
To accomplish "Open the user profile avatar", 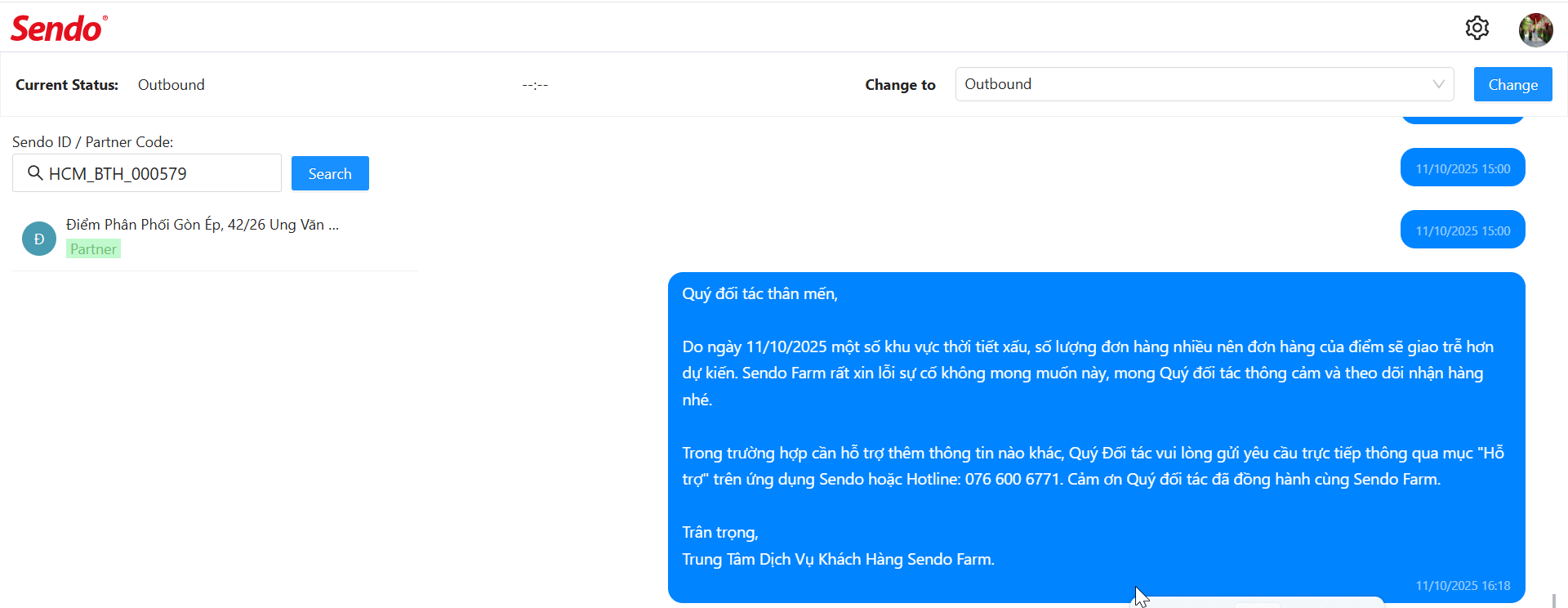I will point(1535,30).
